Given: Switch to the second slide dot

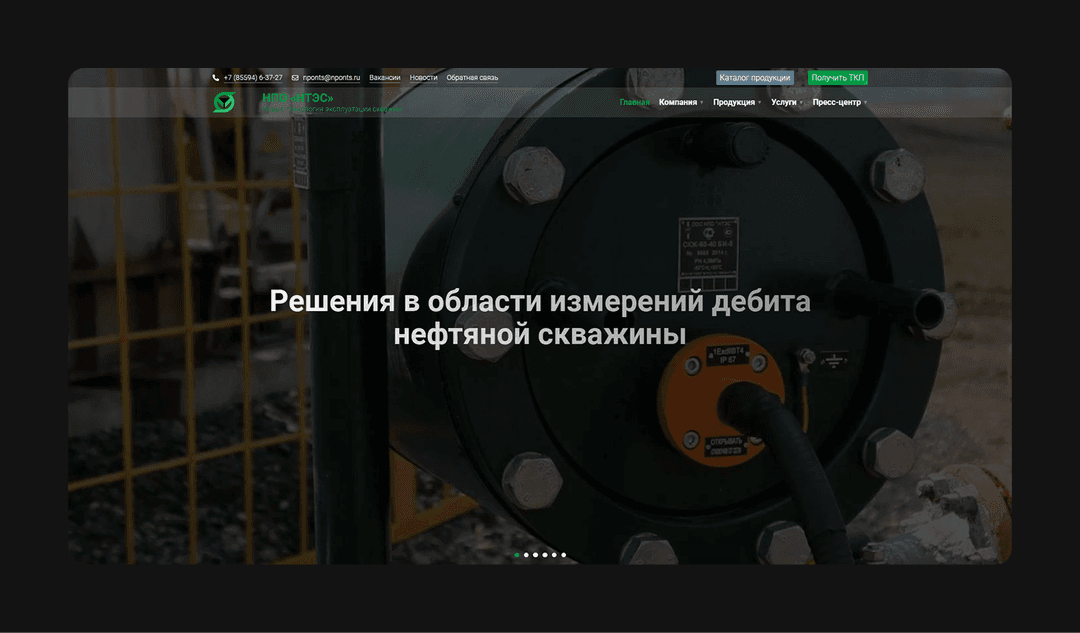Looking at the screenshot, I should 526,554.
